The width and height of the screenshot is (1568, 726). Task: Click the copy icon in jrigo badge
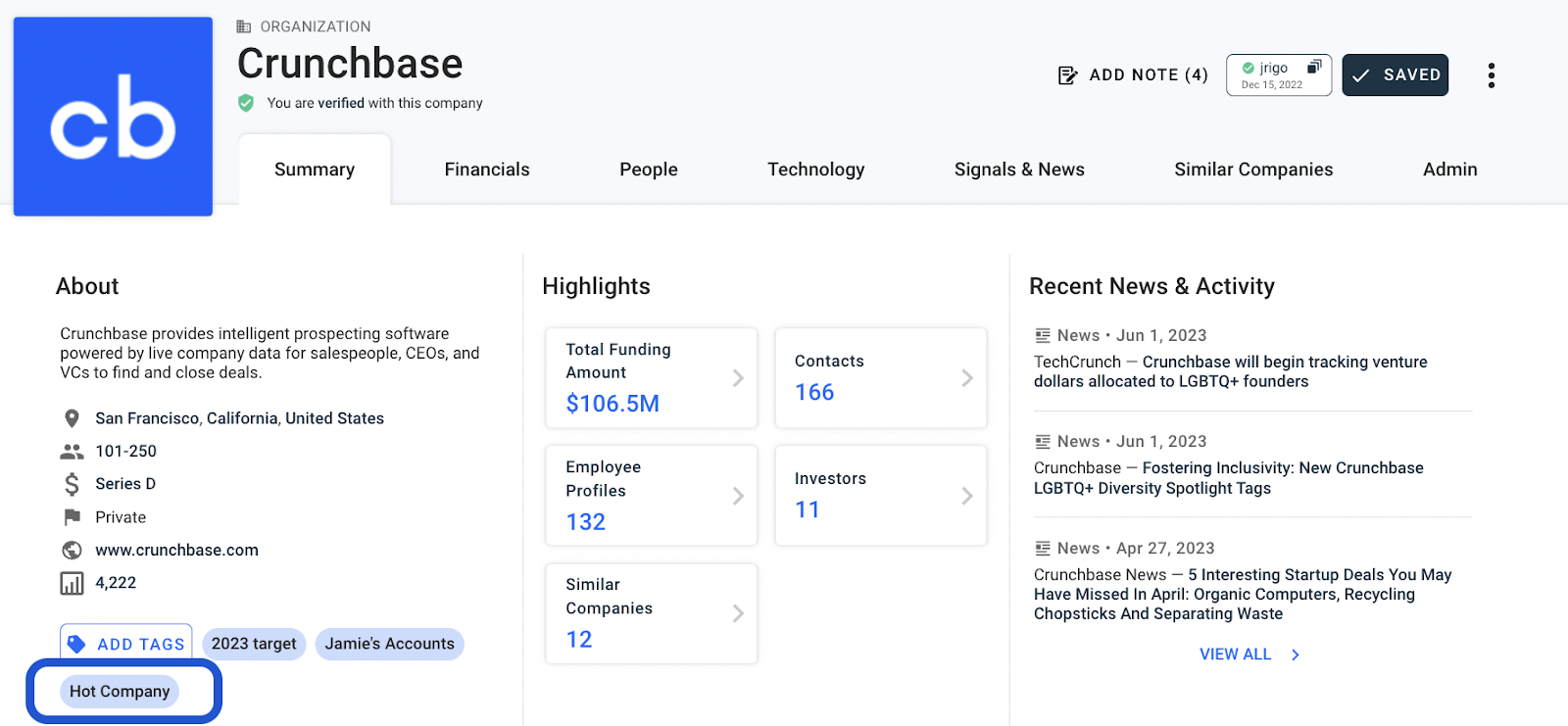click(1314, 67)
